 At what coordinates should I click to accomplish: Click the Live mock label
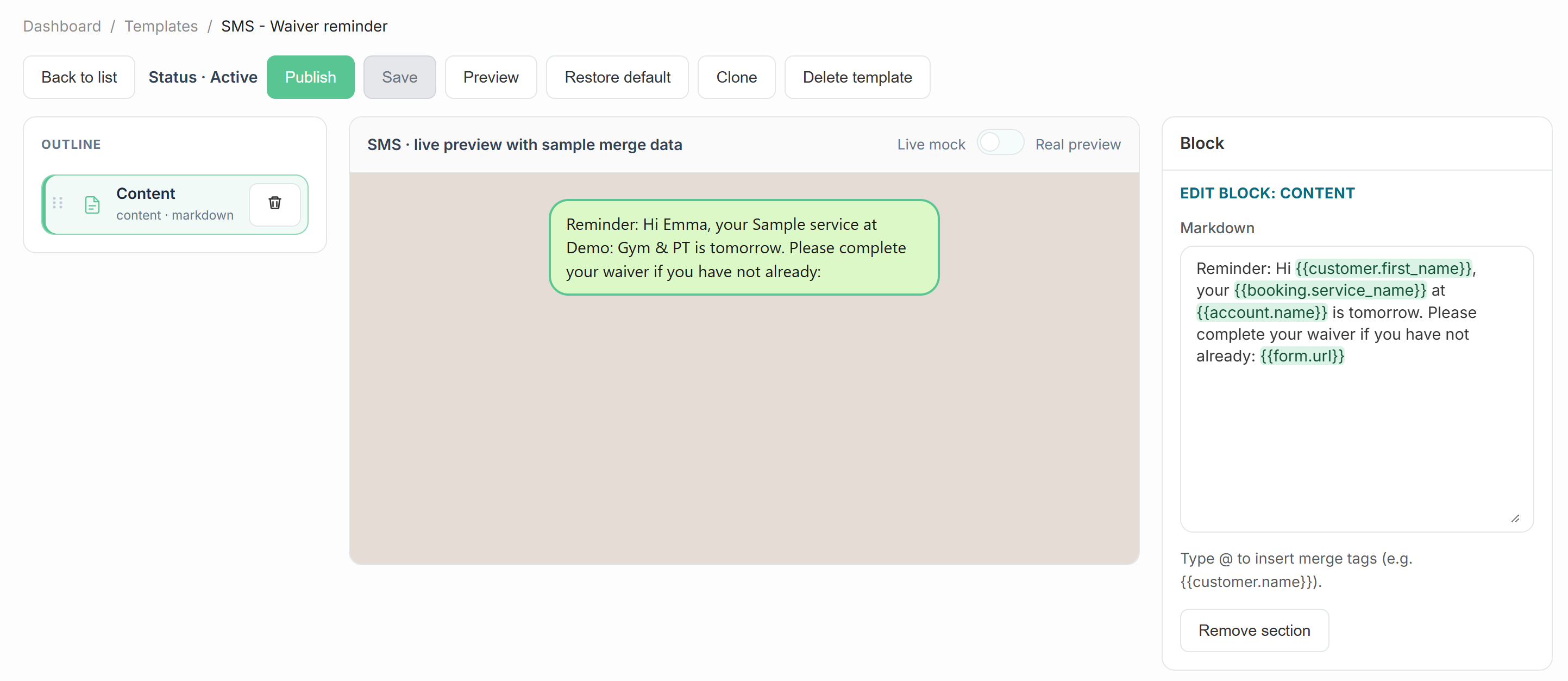pos(931,145)
